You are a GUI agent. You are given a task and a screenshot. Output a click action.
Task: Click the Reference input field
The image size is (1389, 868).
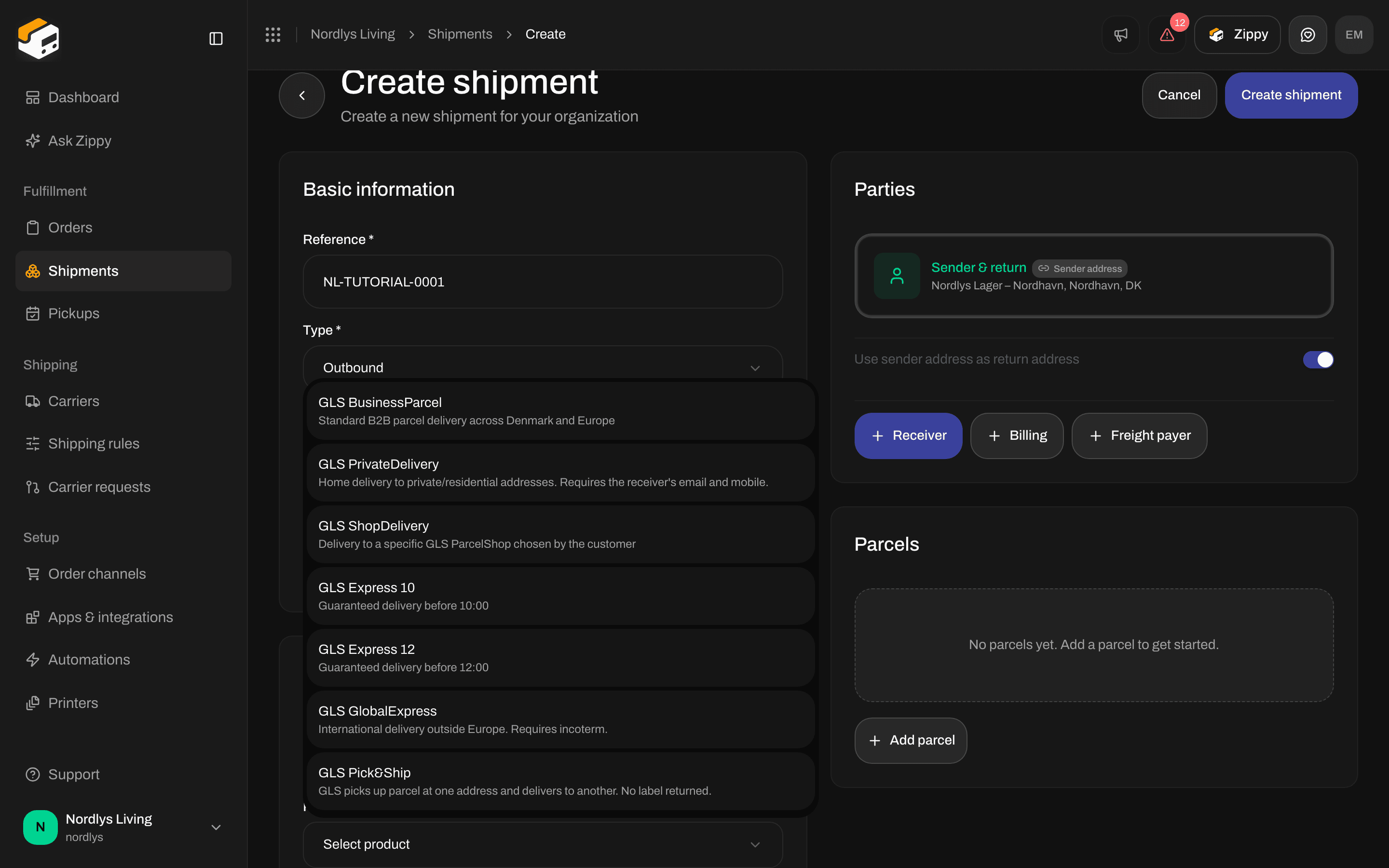(x=543, y=282)
